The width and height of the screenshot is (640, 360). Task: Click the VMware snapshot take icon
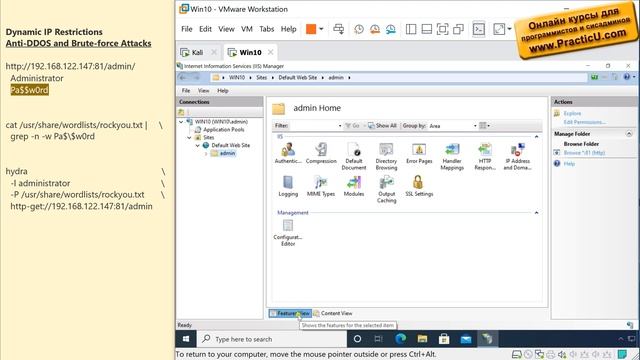pyautogui.click(x=359, y=29)
